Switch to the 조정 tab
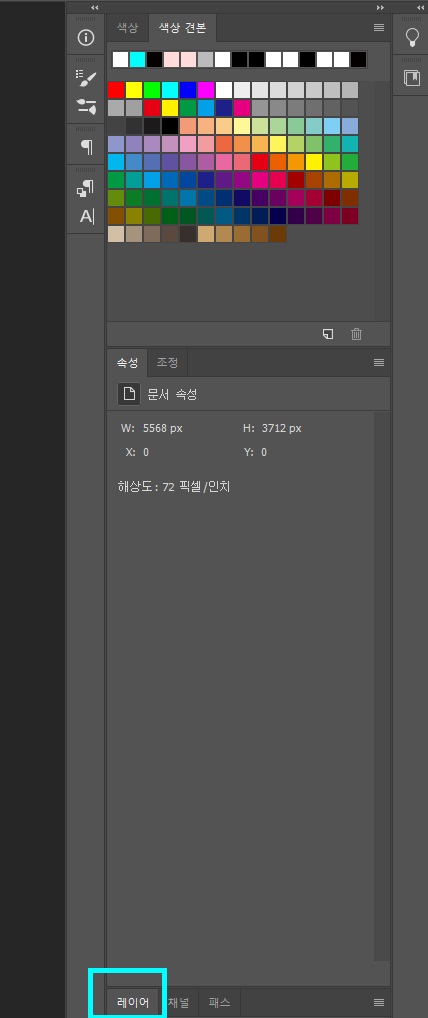This screenshot has width=428, height=1018. (x=168, y=362)
